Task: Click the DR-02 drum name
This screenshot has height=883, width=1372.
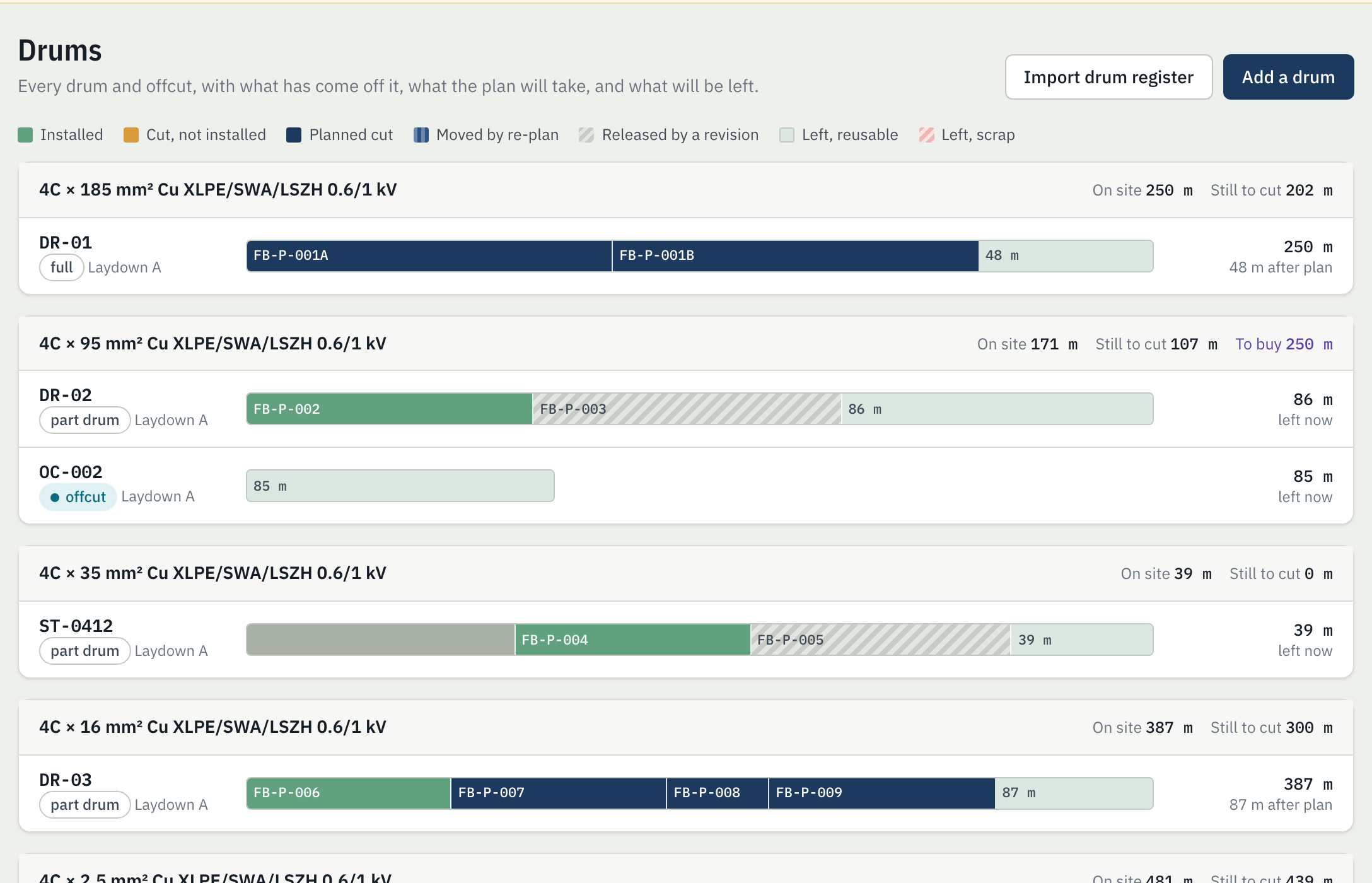Action: (66, 395)
